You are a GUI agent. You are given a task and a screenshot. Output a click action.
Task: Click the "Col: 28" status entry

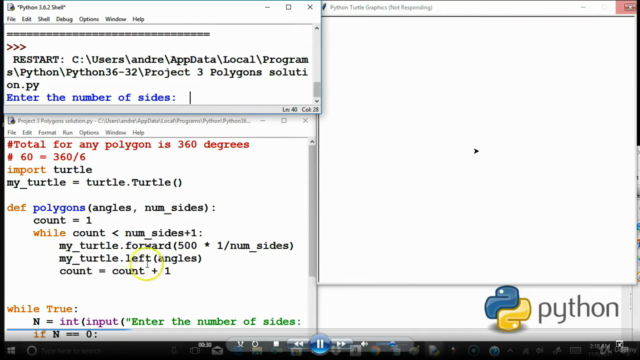coord(310,110)
